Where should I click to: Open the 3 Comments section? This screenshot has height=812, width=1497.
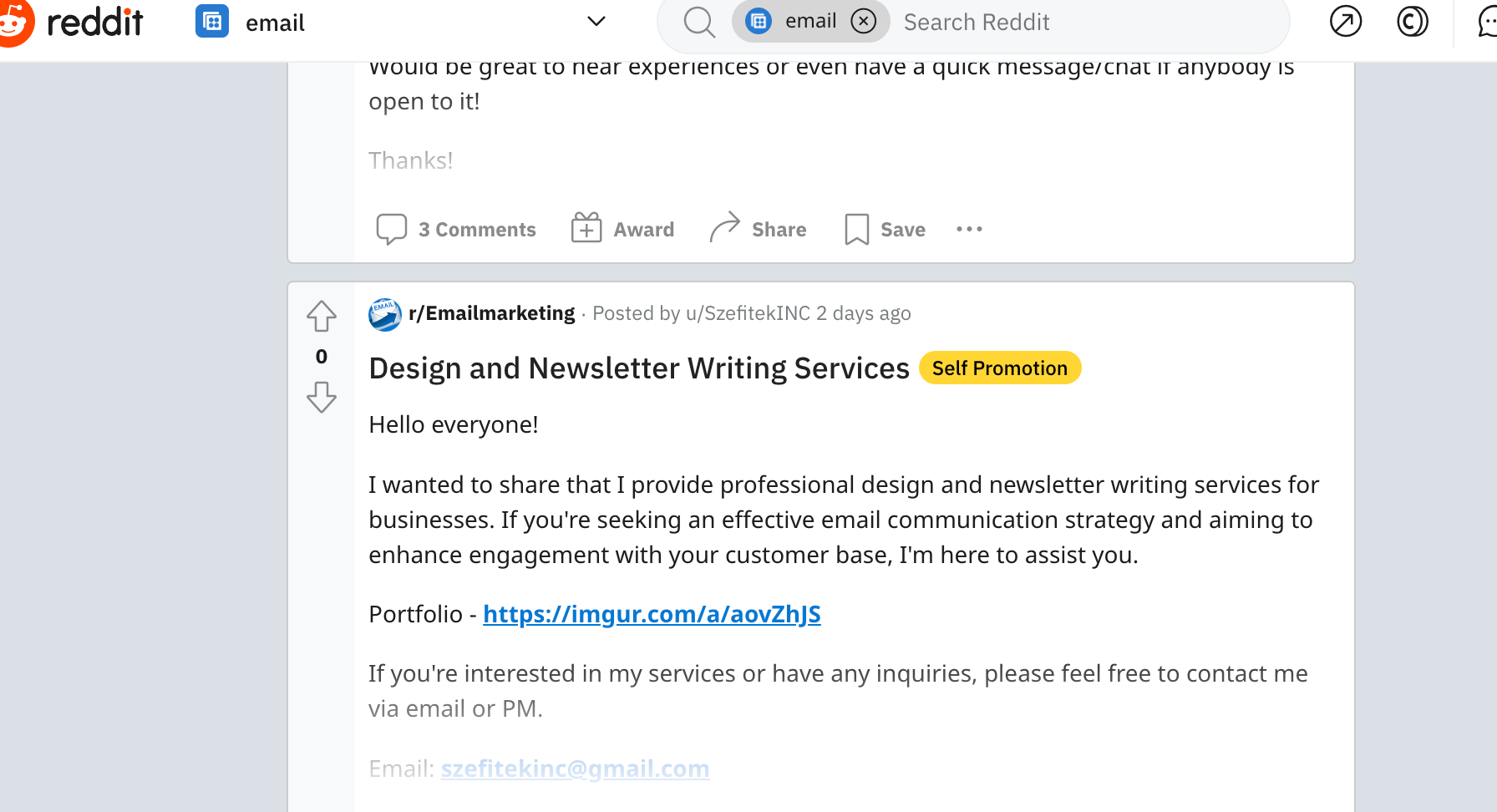pyautogui.click(x=456, y=229)
